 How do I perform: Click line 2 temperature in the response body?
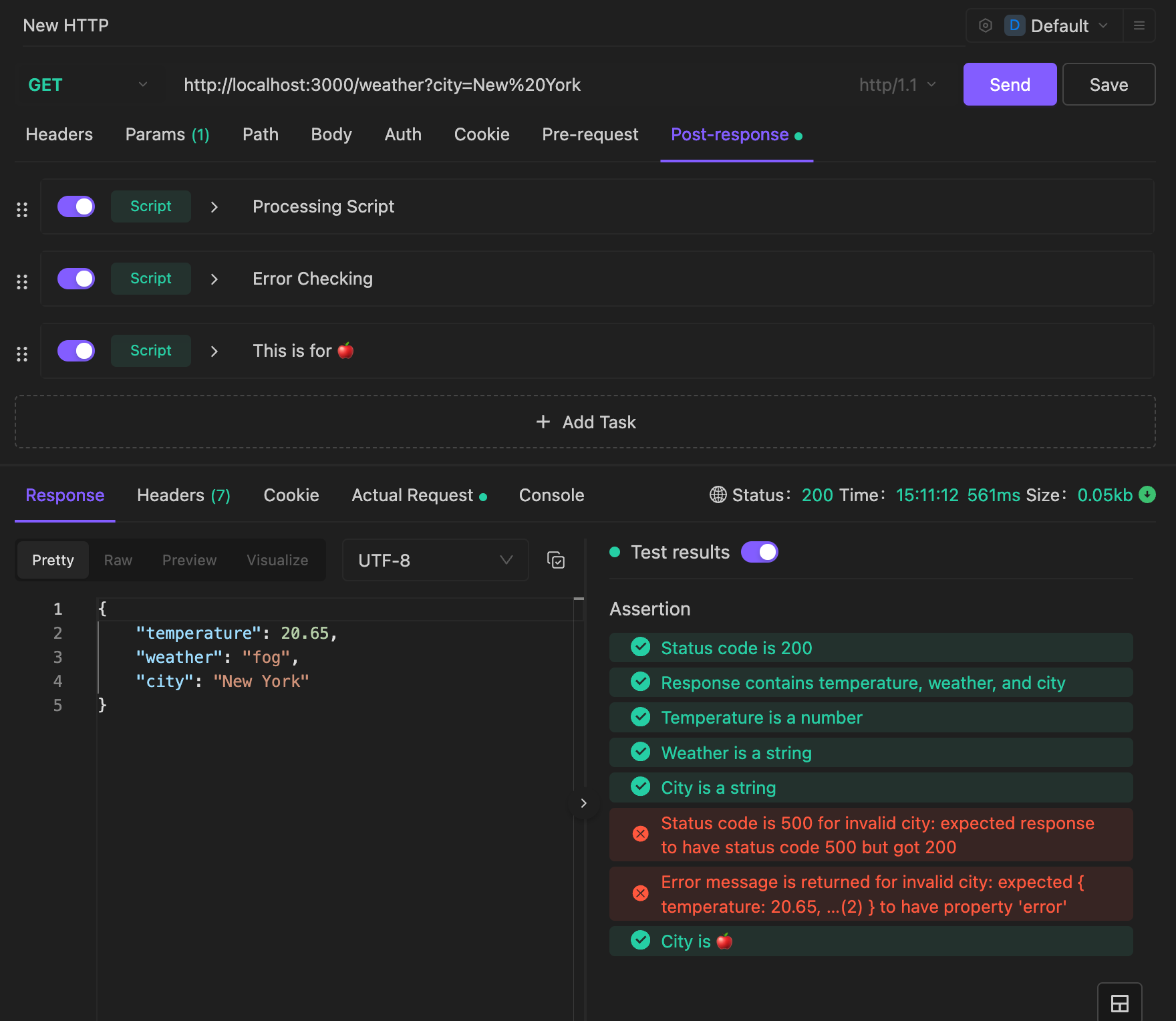click(237, 633)
